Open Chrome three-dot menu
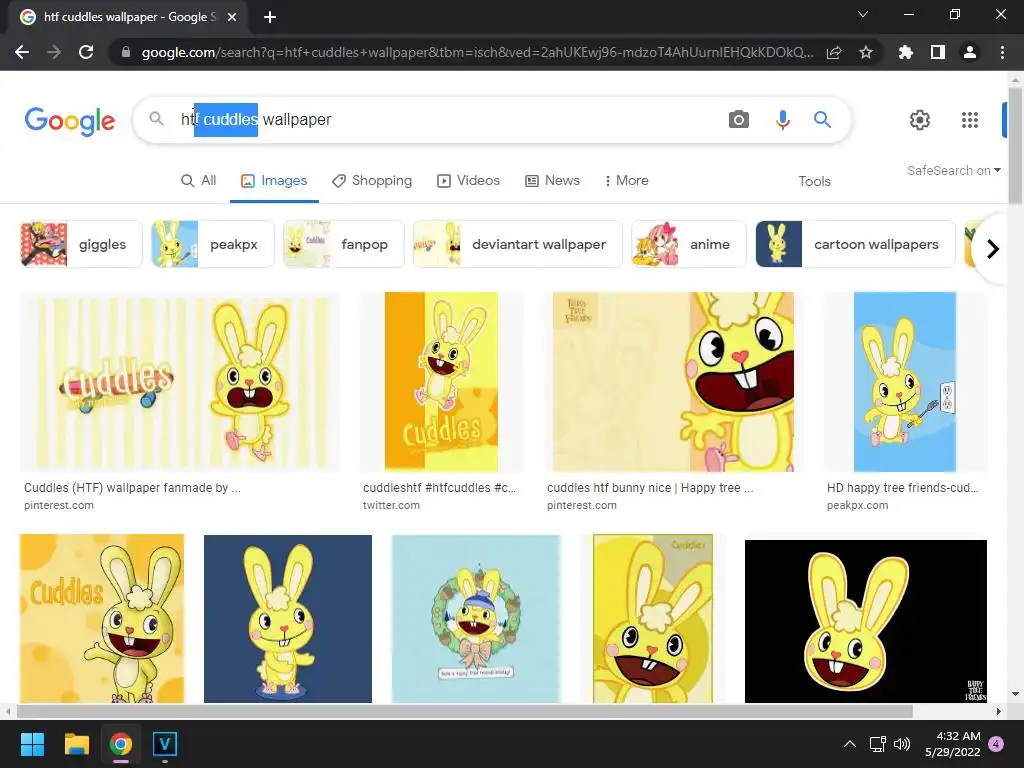 pos(1002,52)
